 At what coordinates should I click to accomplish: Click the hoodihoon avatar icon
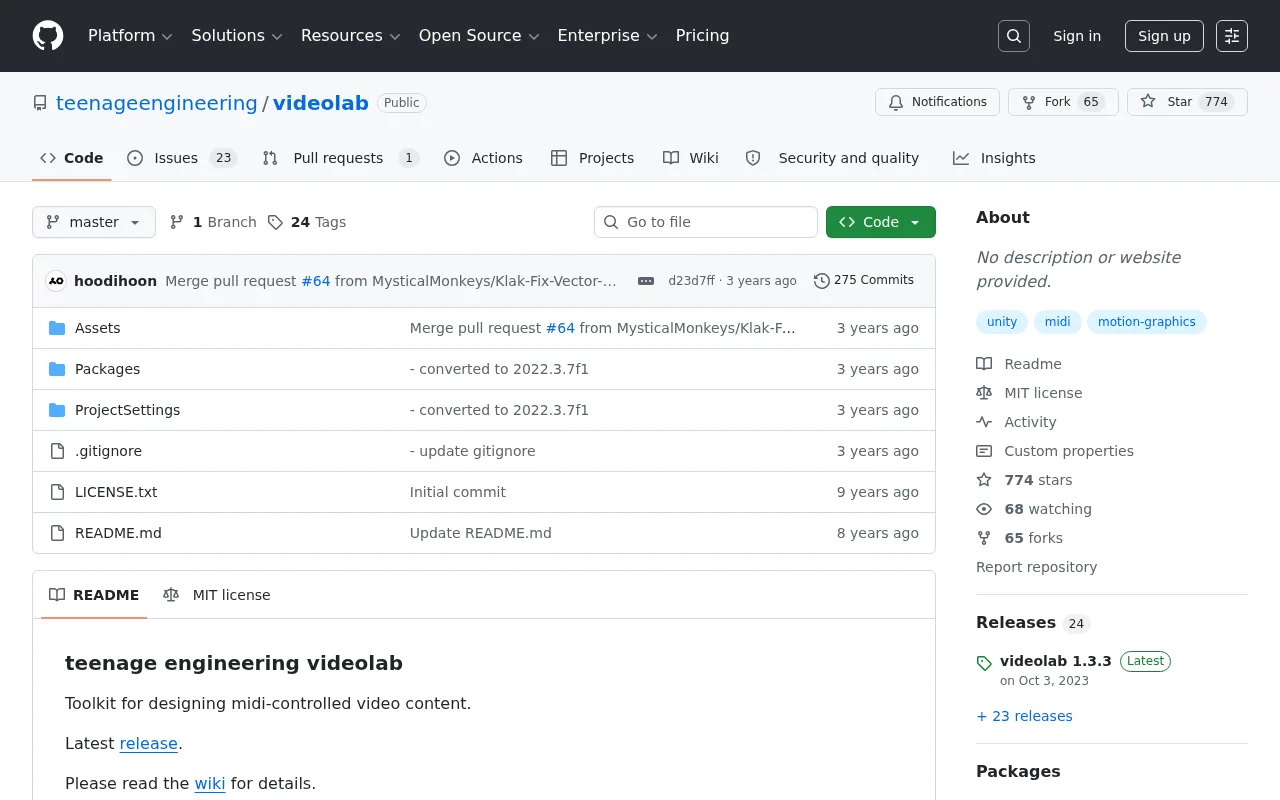pyautogui.click(x=56, y=281)
